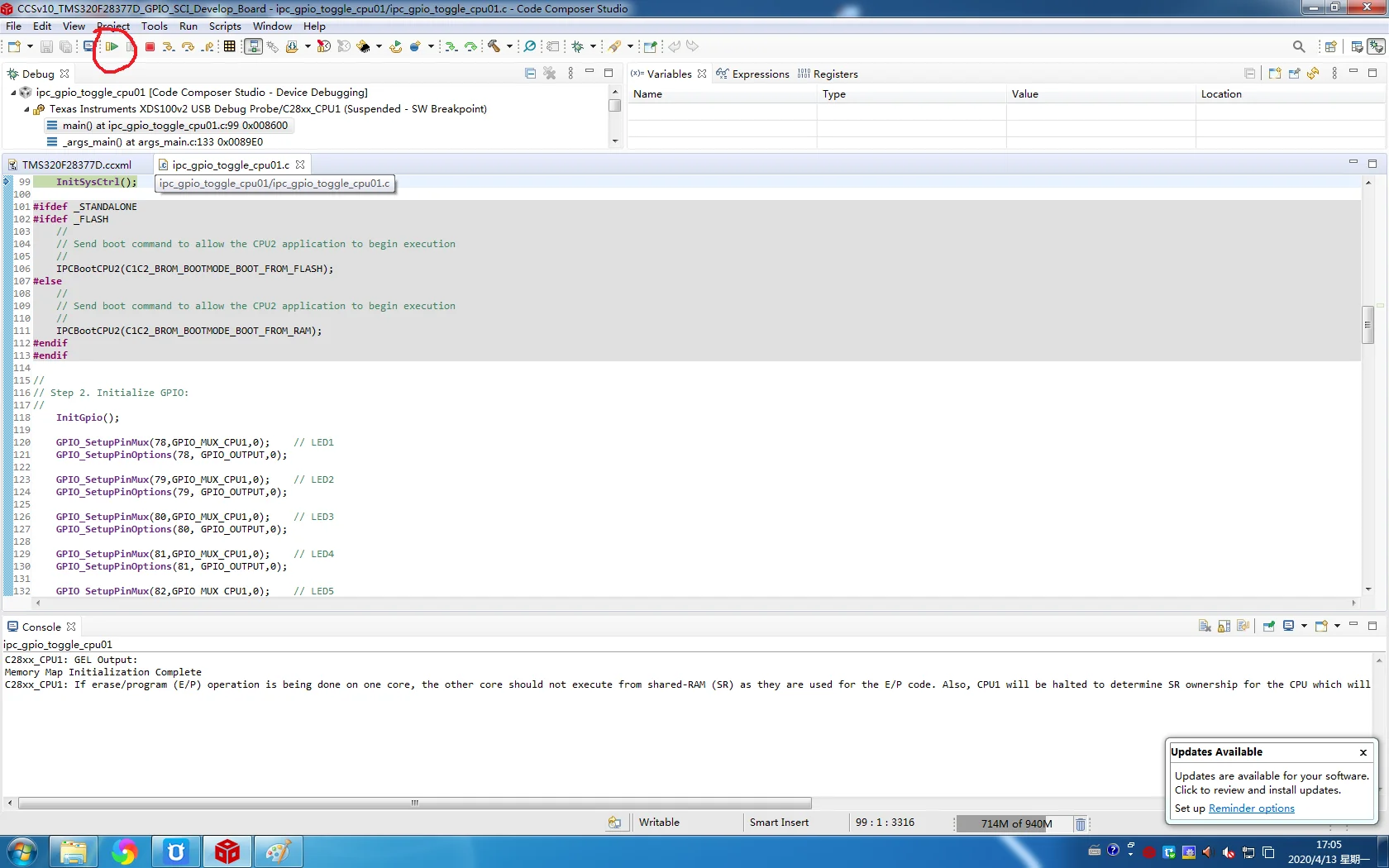This screenshot has height=868, width=1389.
Task: Switch to the CCS Debug perspective
Action: (x=1376, y=47)
